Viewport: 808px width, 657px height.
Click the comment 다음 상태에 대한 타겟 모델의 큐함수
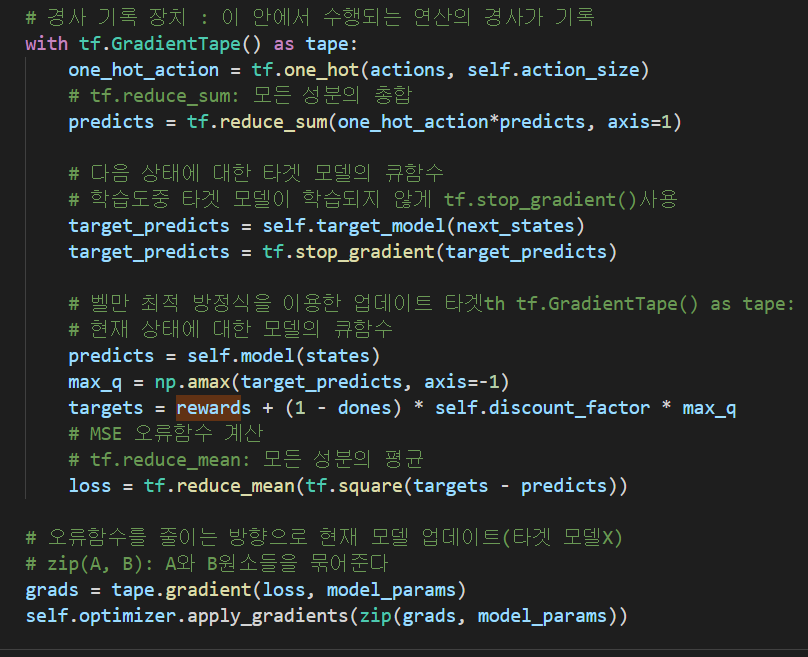coord(256,174)
